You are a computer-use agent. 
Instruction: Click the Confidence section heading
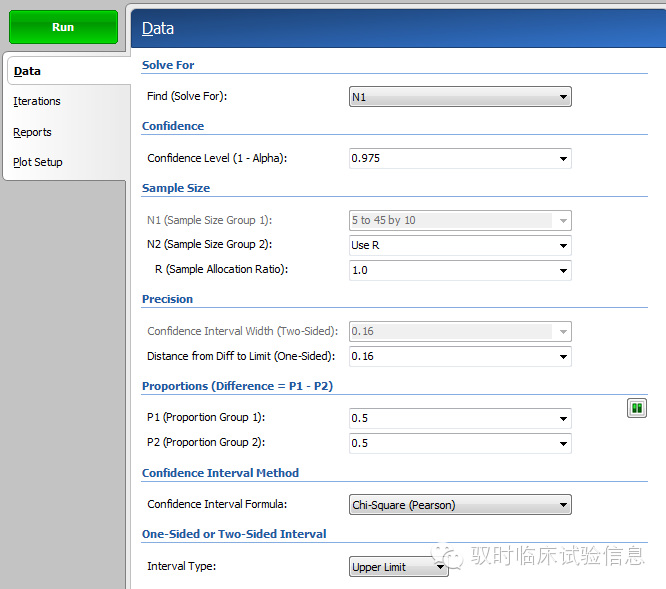173,126
